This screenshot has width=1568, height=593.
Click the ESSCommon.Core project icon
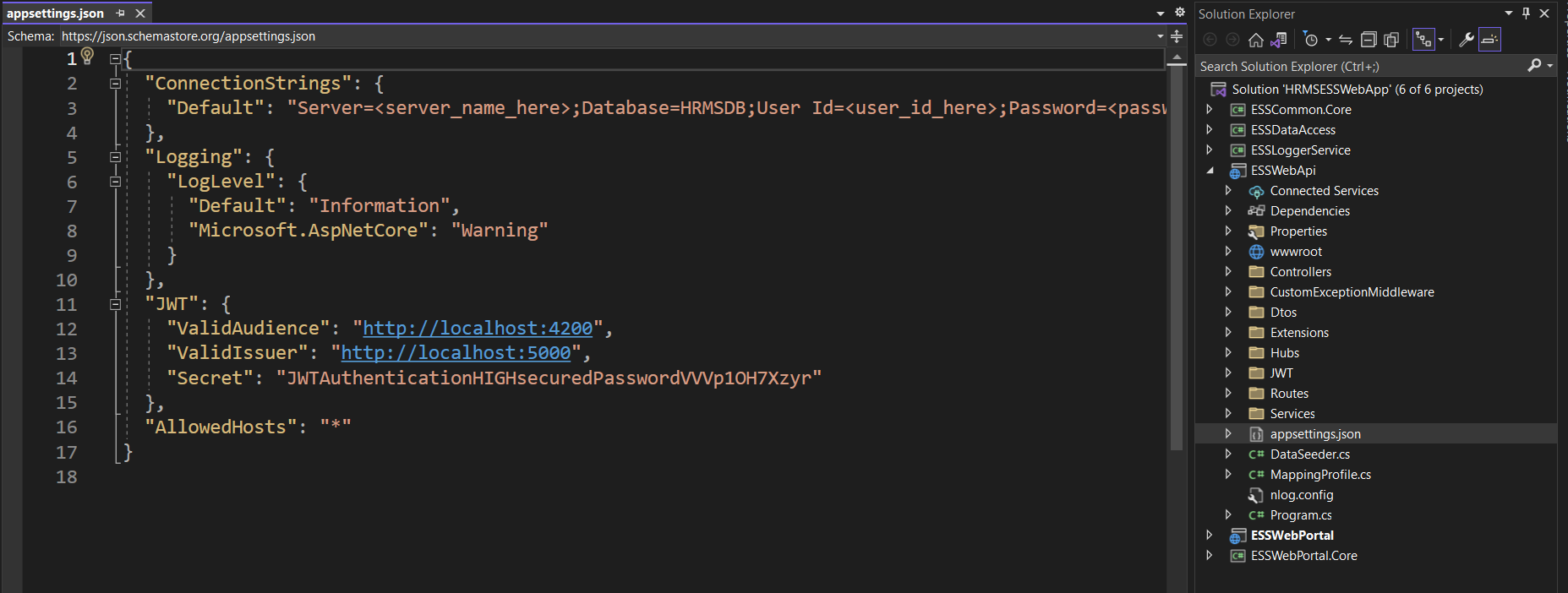tap(1237, 110)
